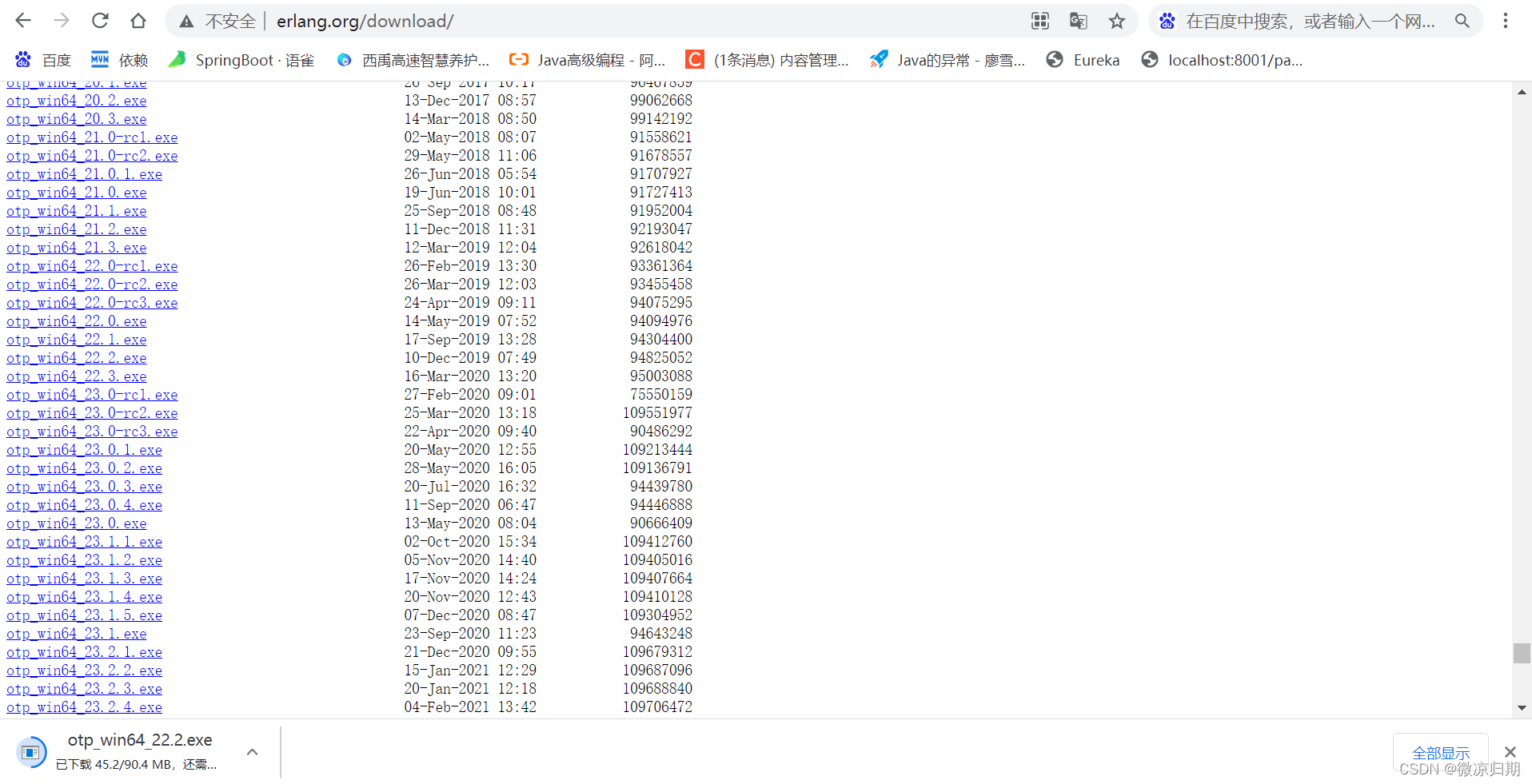Screen dimensions: 1532x784
Task: Open the SpringBoot · 语雀 bookmark
Action: (241, 60)
